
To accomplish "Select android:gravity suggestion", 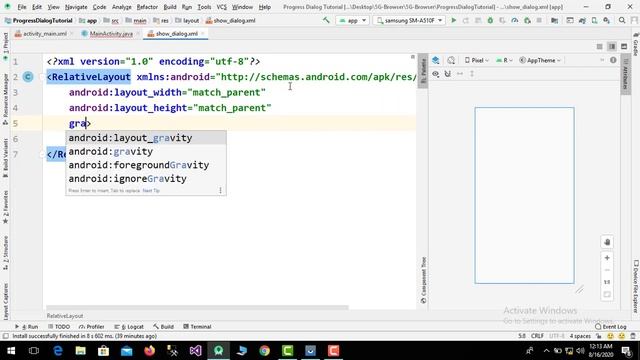I will pyautogui.click(x=146, y=151).
